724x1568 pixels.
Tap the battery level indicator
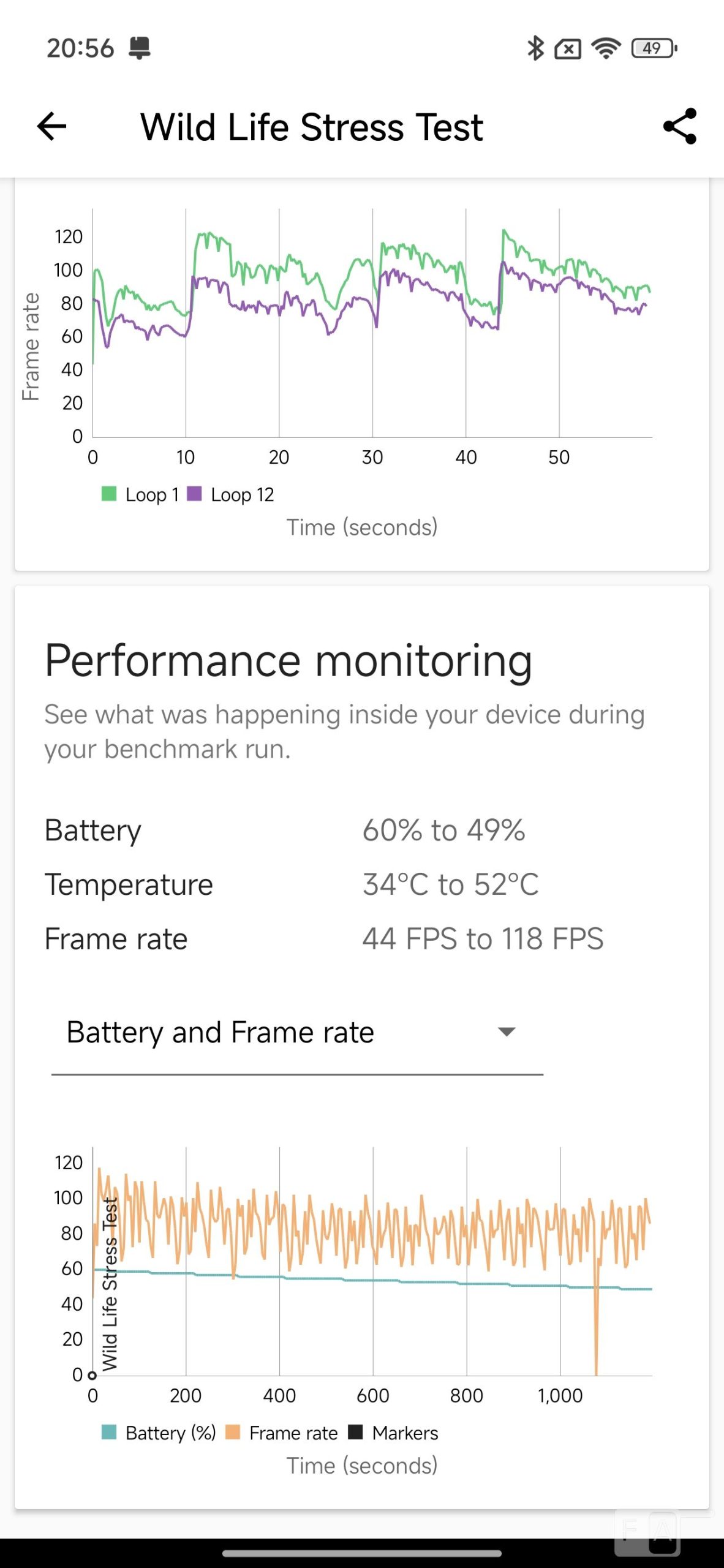654,48
